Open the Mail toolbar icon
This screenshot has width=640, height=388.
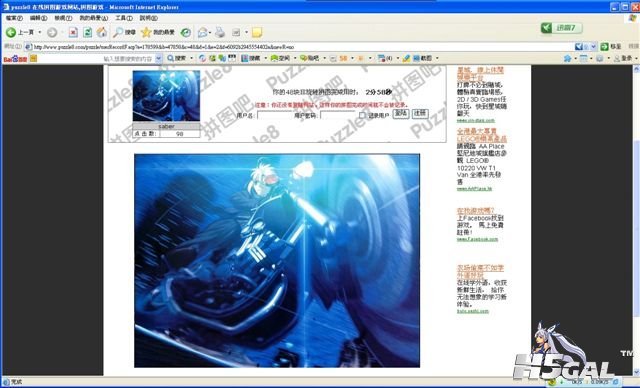pos(202,32)
